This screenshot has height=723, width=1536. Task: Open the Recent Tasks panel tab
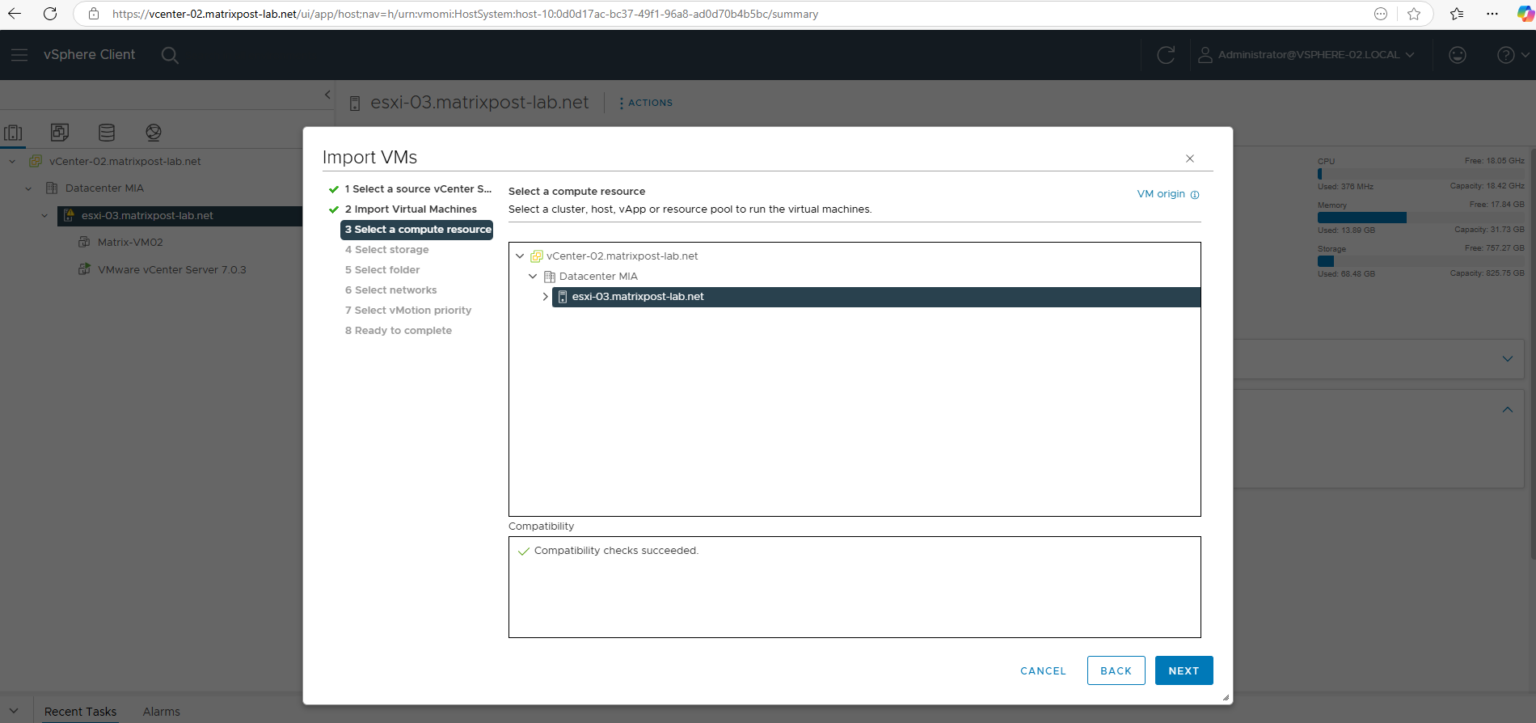[x=80, y=711]
